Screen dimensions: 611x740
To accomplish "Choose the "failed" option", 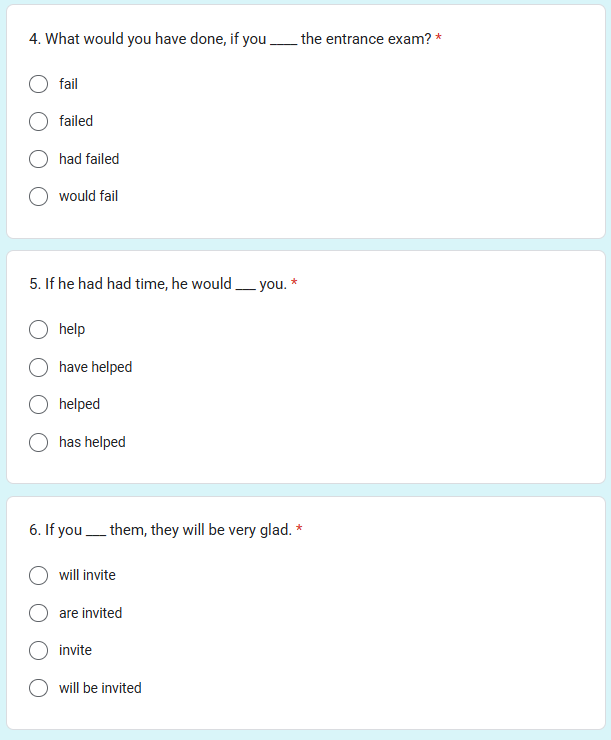I will (x=38, y=121).
